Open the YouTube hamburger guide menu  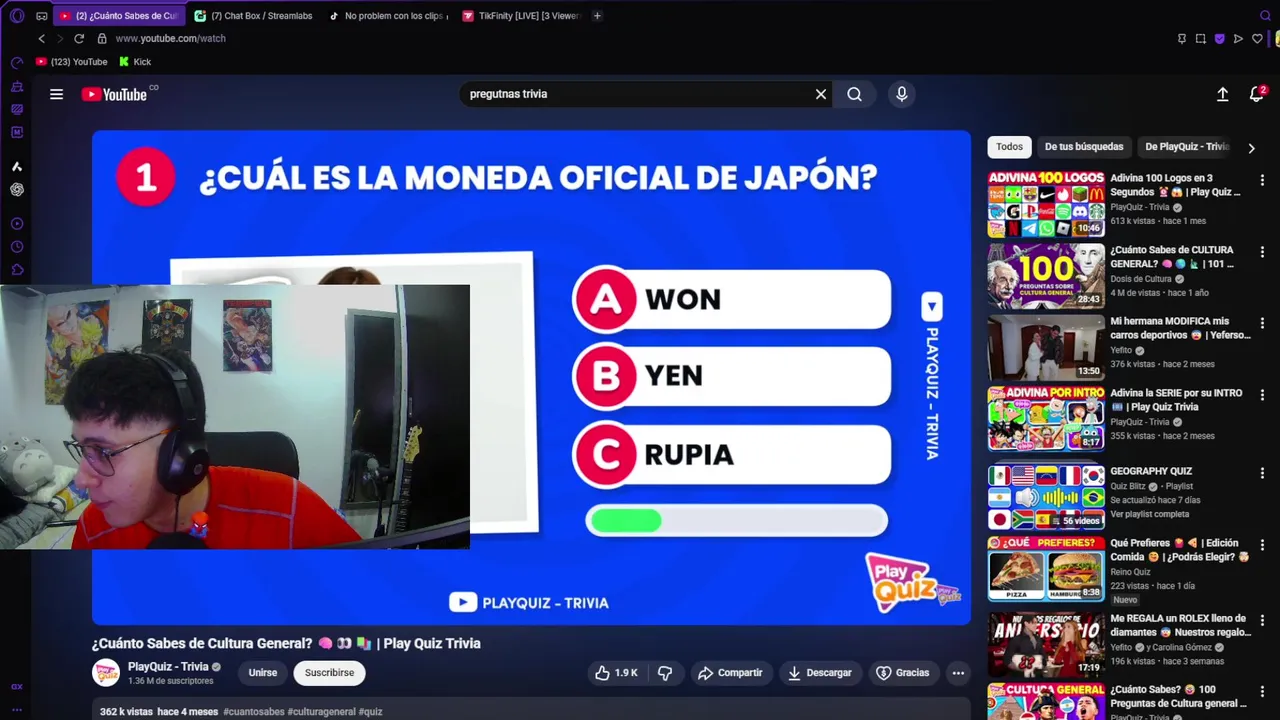pyautogui.click(x=57, y=94)
